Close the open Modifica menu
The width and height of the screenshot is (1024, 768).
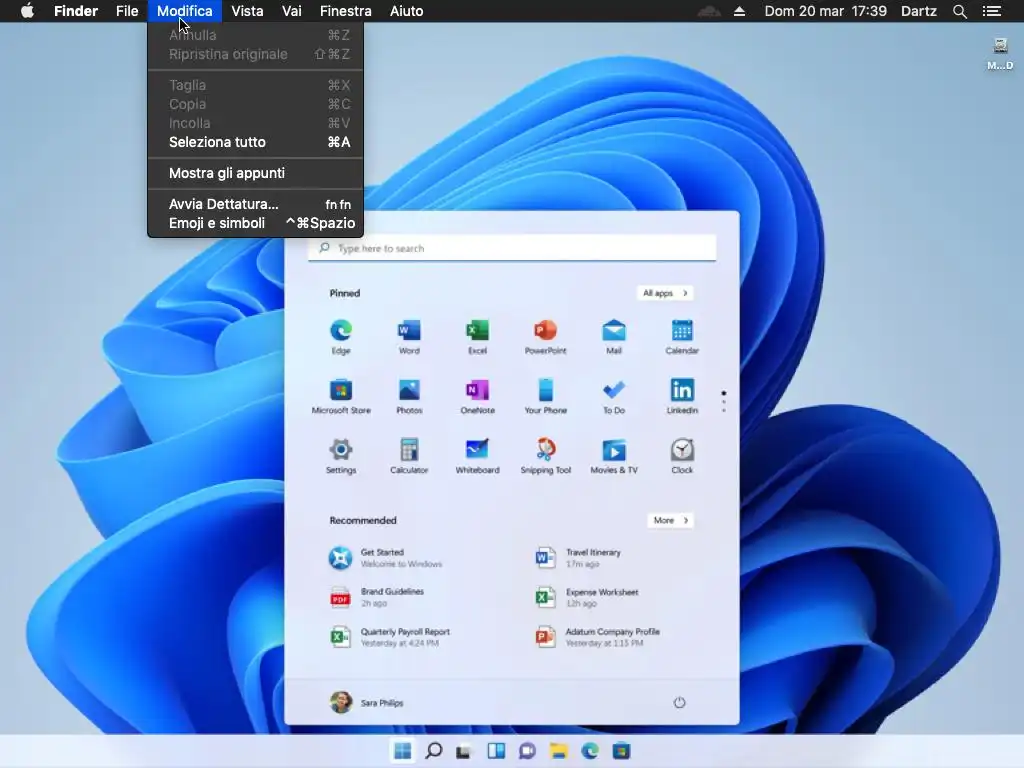pyautogui.click(x=184, y=11)
